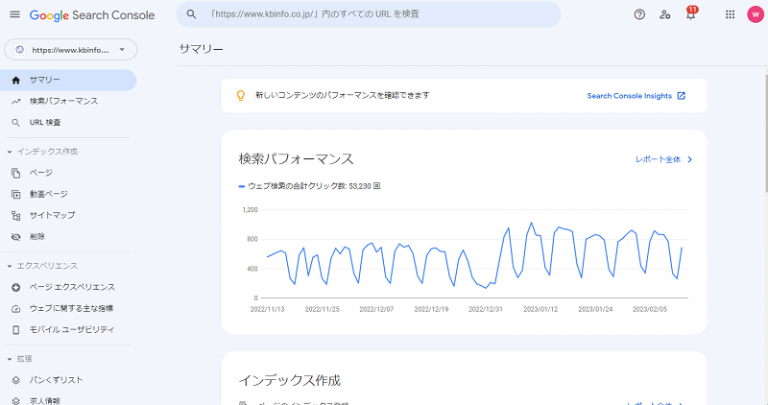Image resolution: width=768 pixels, height=405 pixels.
Task: Click the Google Search Console logo
Action: [x=92, y=15]
